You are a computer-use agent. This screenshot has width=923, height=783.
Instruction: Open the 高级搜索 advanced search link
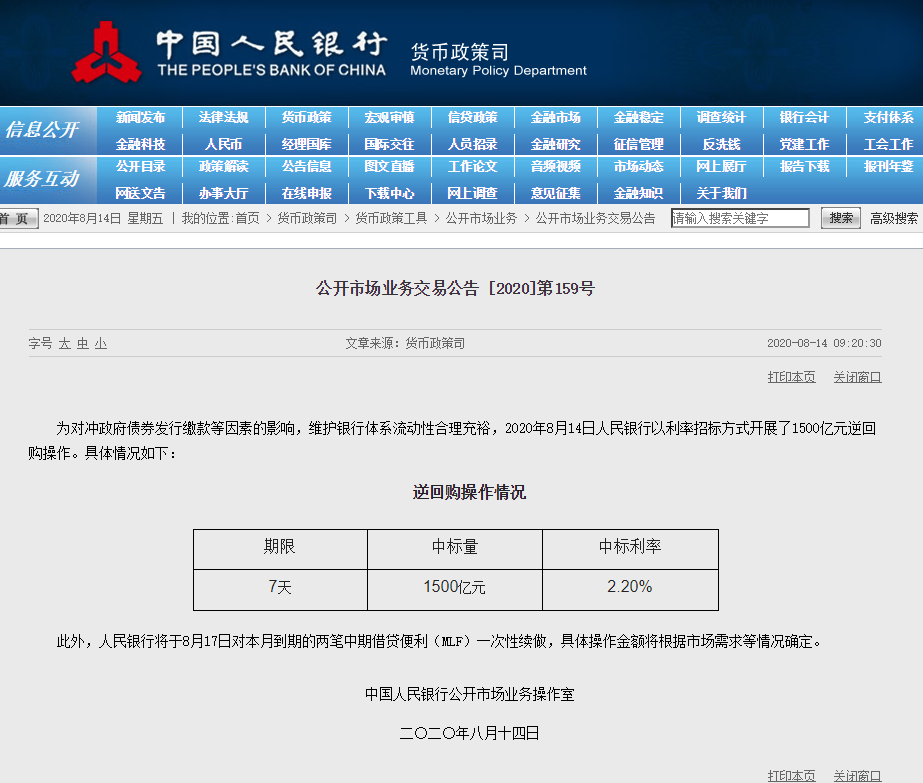(x=893, y=218)
